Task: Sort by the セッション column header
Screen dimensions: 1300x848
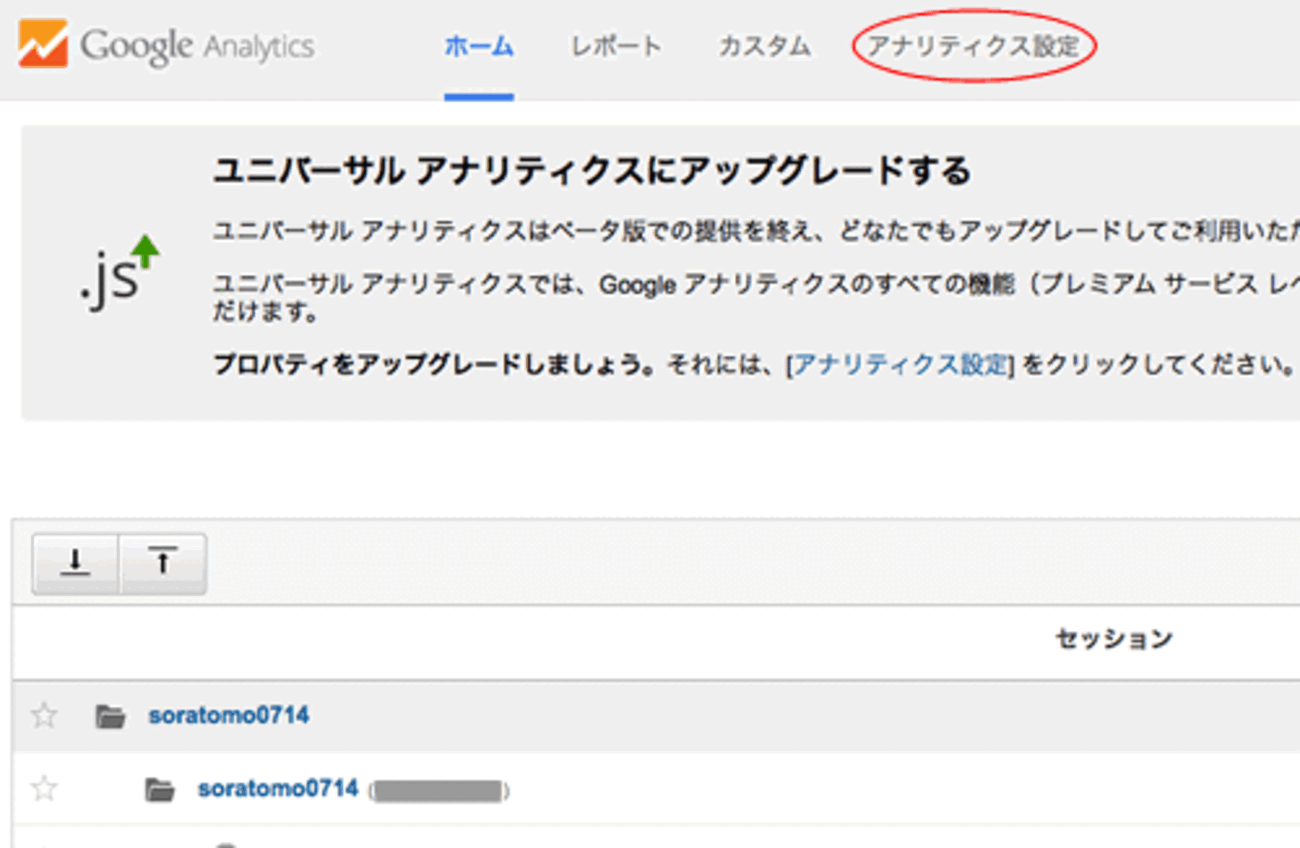Action: coord(1113,638)
